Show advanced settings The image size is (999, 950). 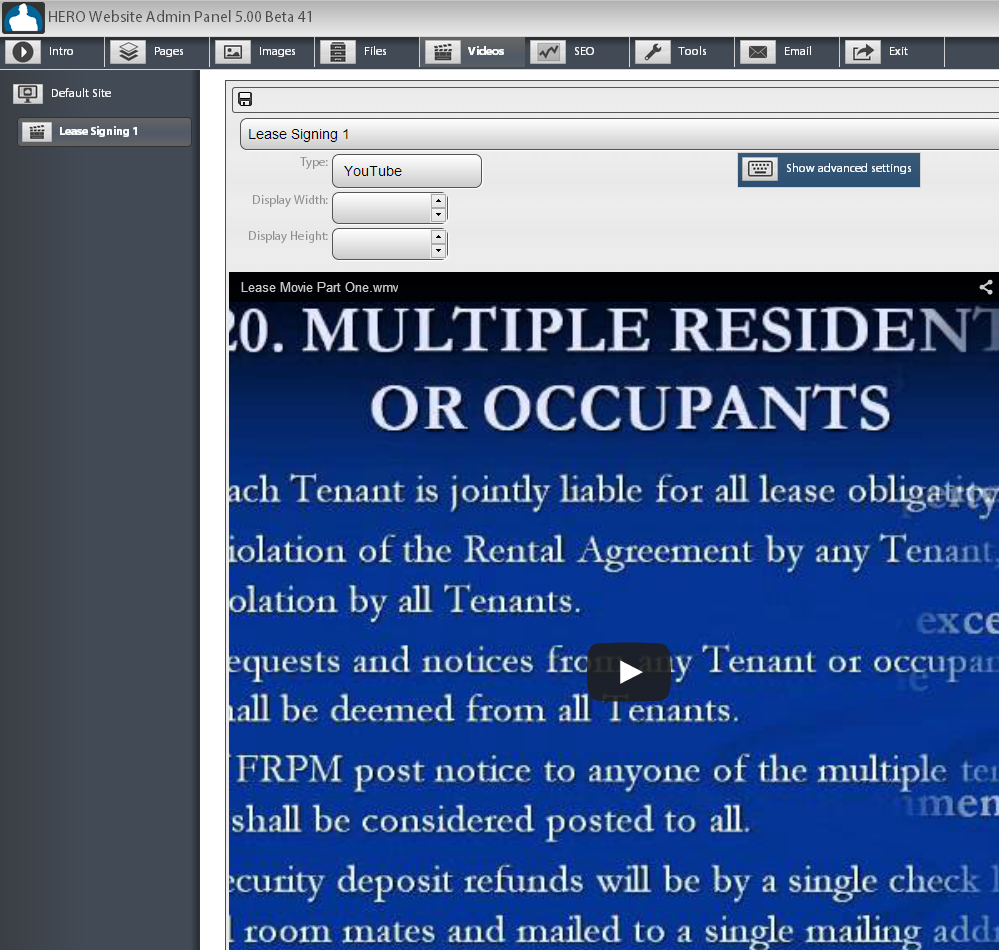click(829, 169)
